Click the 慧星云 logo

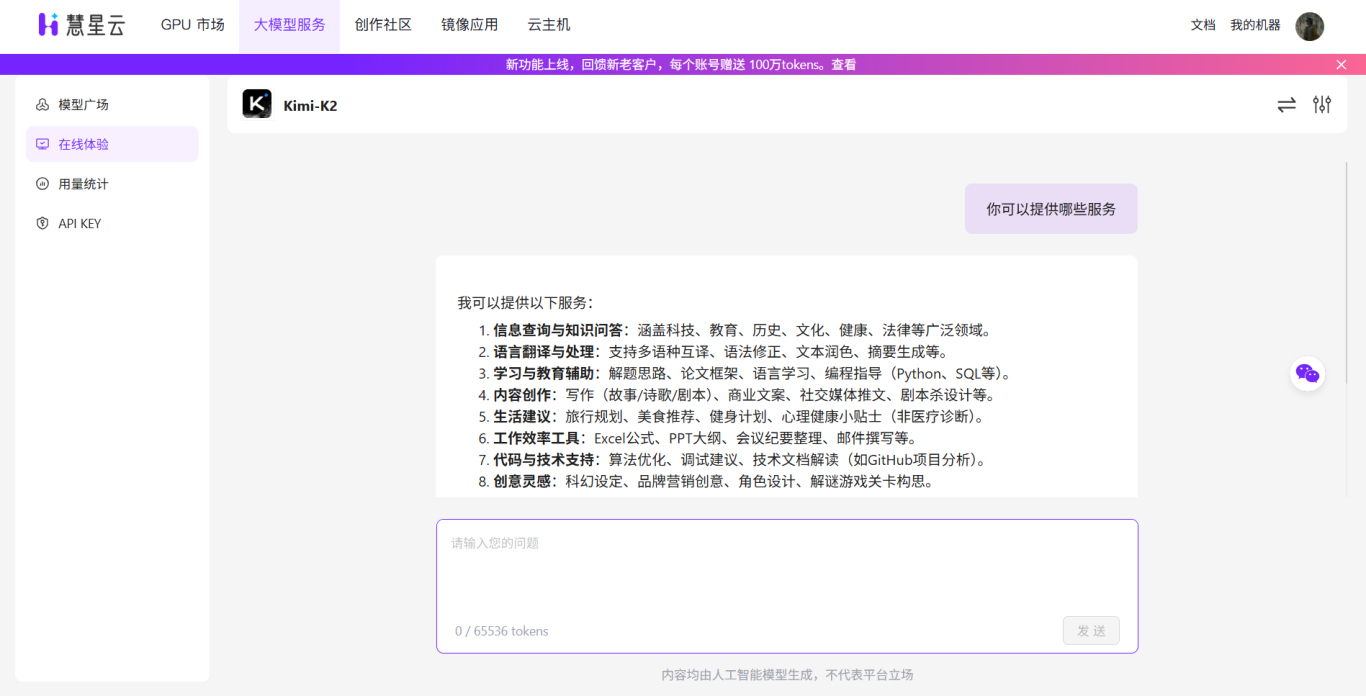(82, 25)
